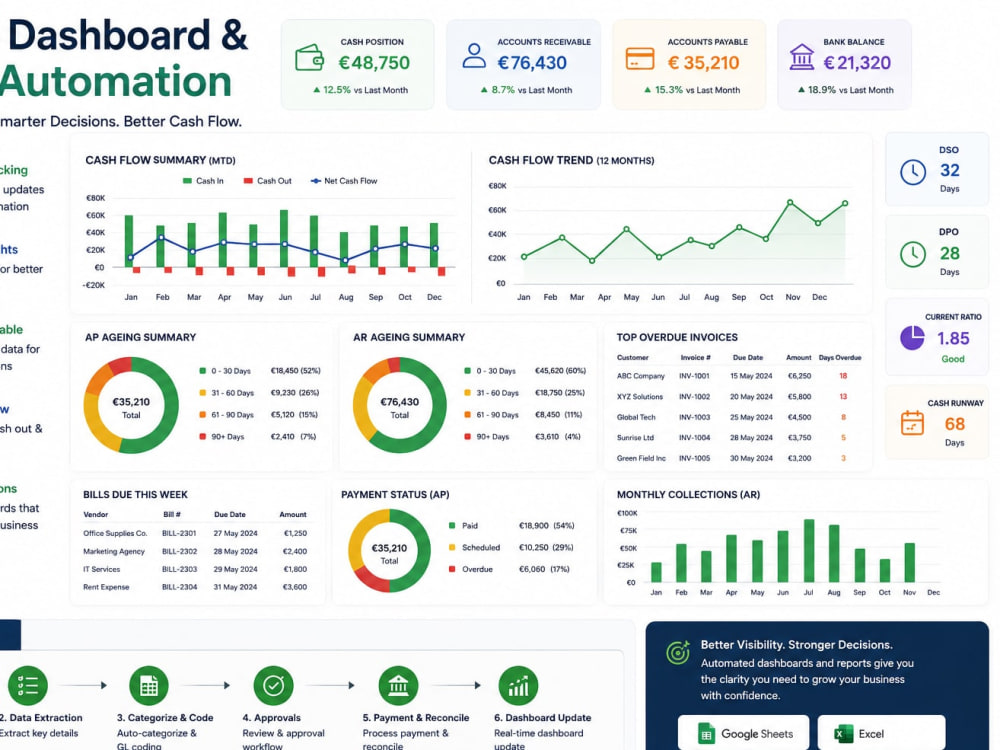Image resolution: width=1000 pixels, height=750 pixels.
Task: Click the Net Cash Flow legend marker
Action: click(x=315, y=181)
